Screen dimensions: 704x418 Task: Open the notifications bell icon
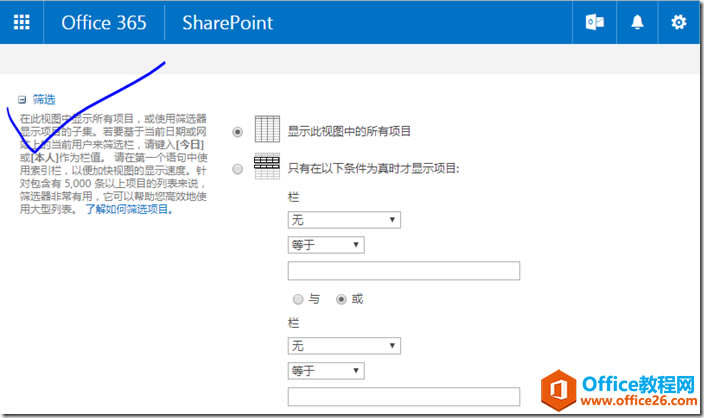pos(637,22)
